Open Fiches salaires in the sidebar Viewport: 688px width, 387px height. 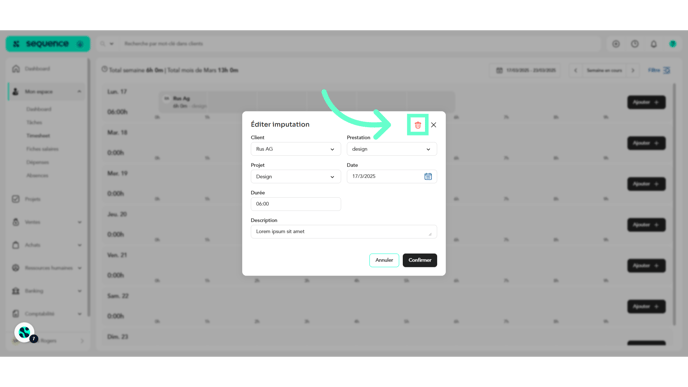(42, 149)
